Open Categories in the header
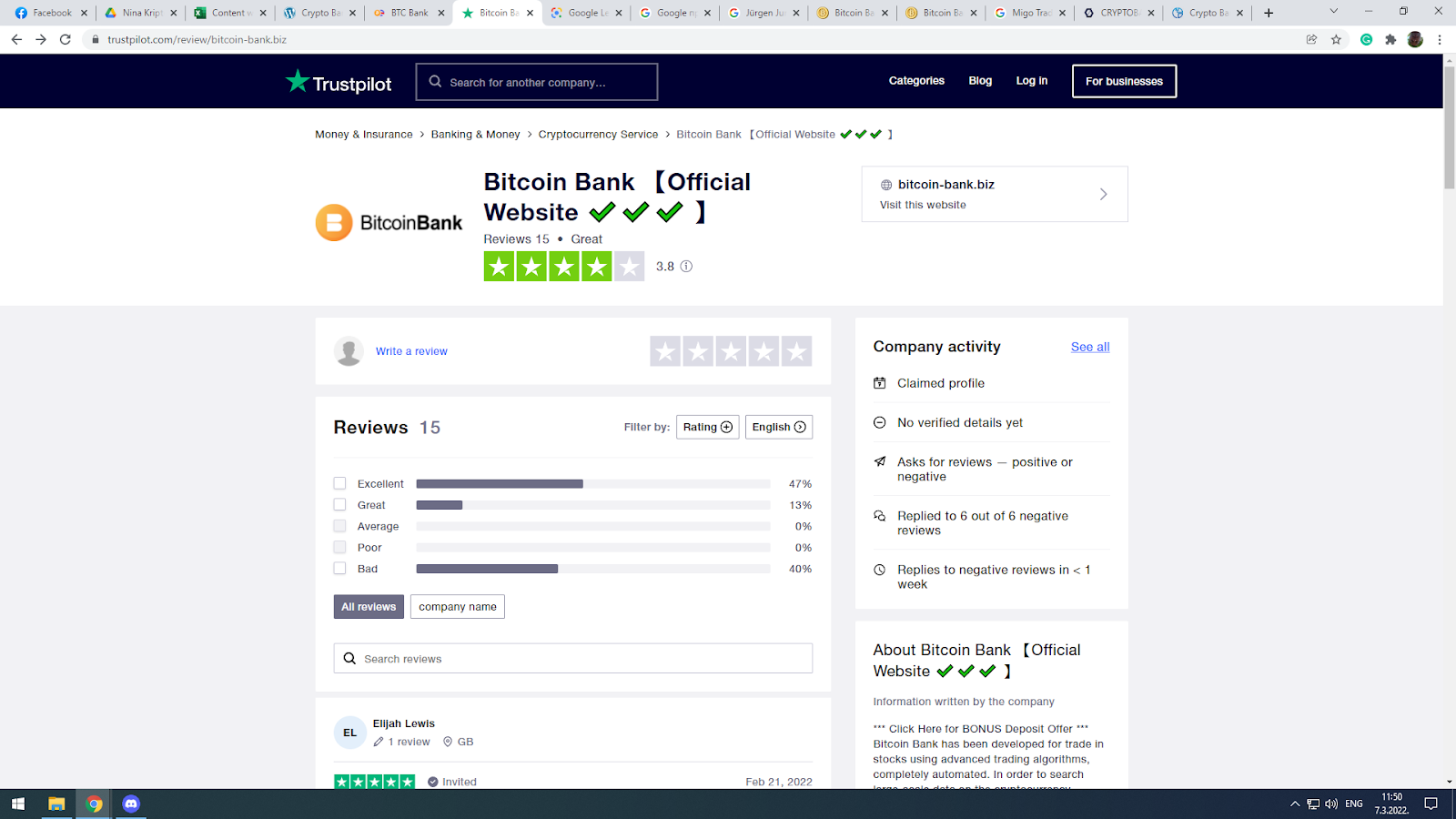The width and height of the screenshot is (1456, 819). (916, 81)
